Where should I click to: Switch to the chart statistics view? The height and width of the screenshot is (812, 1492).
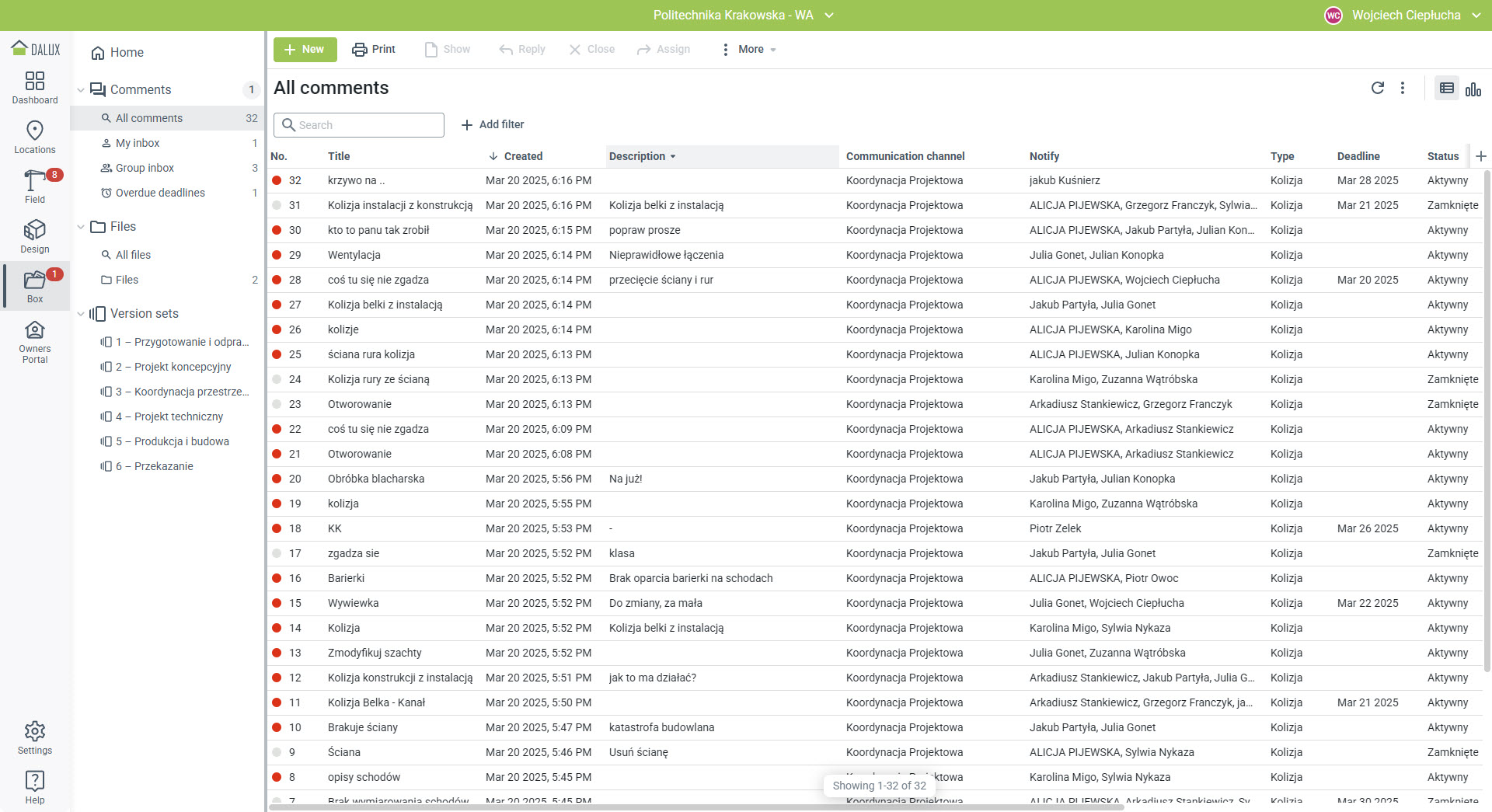[1473, 89]
